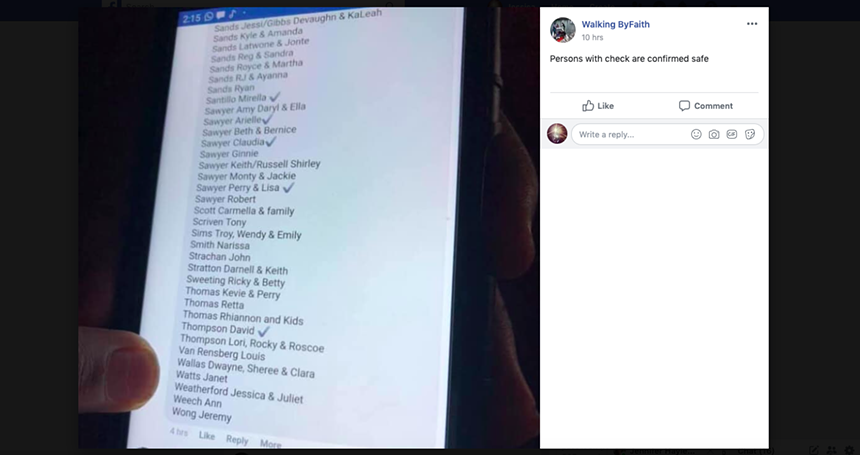
Task: Add a sticker using sticker icon
Action: 750,134
